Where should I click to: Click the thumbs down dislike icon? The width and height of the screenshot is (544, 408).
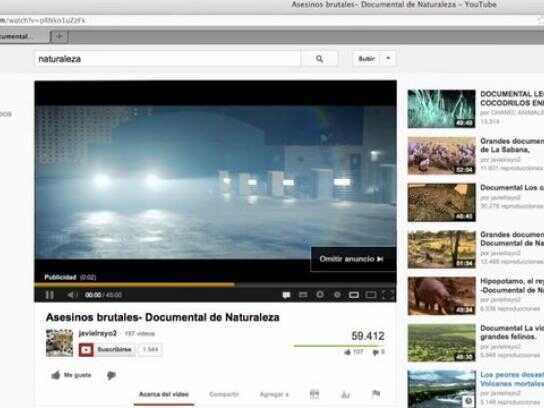(x=111, y=375)
